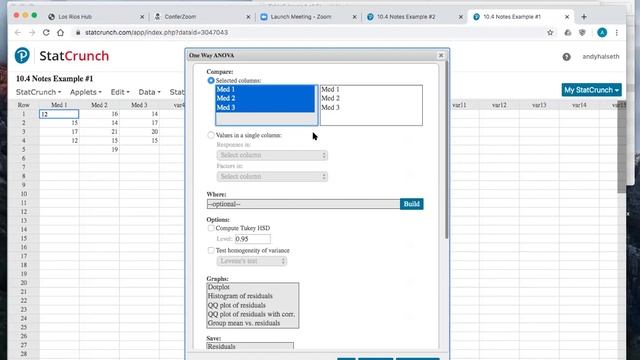The width and height of the screenshot is (640, 360).
Task: Select Med 3 in the highlighted columns list
Action: coord(265,108)
